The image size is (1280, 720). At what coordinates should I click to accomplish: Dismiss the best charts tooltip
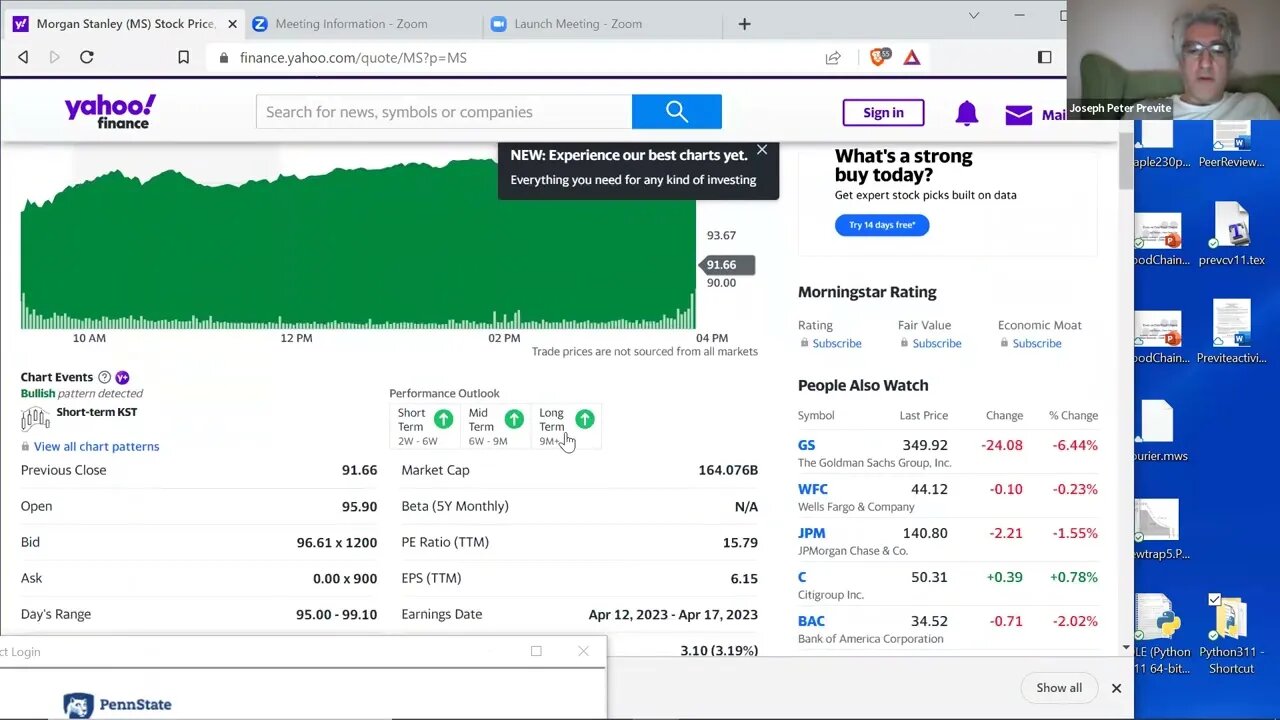pos(762,150)
